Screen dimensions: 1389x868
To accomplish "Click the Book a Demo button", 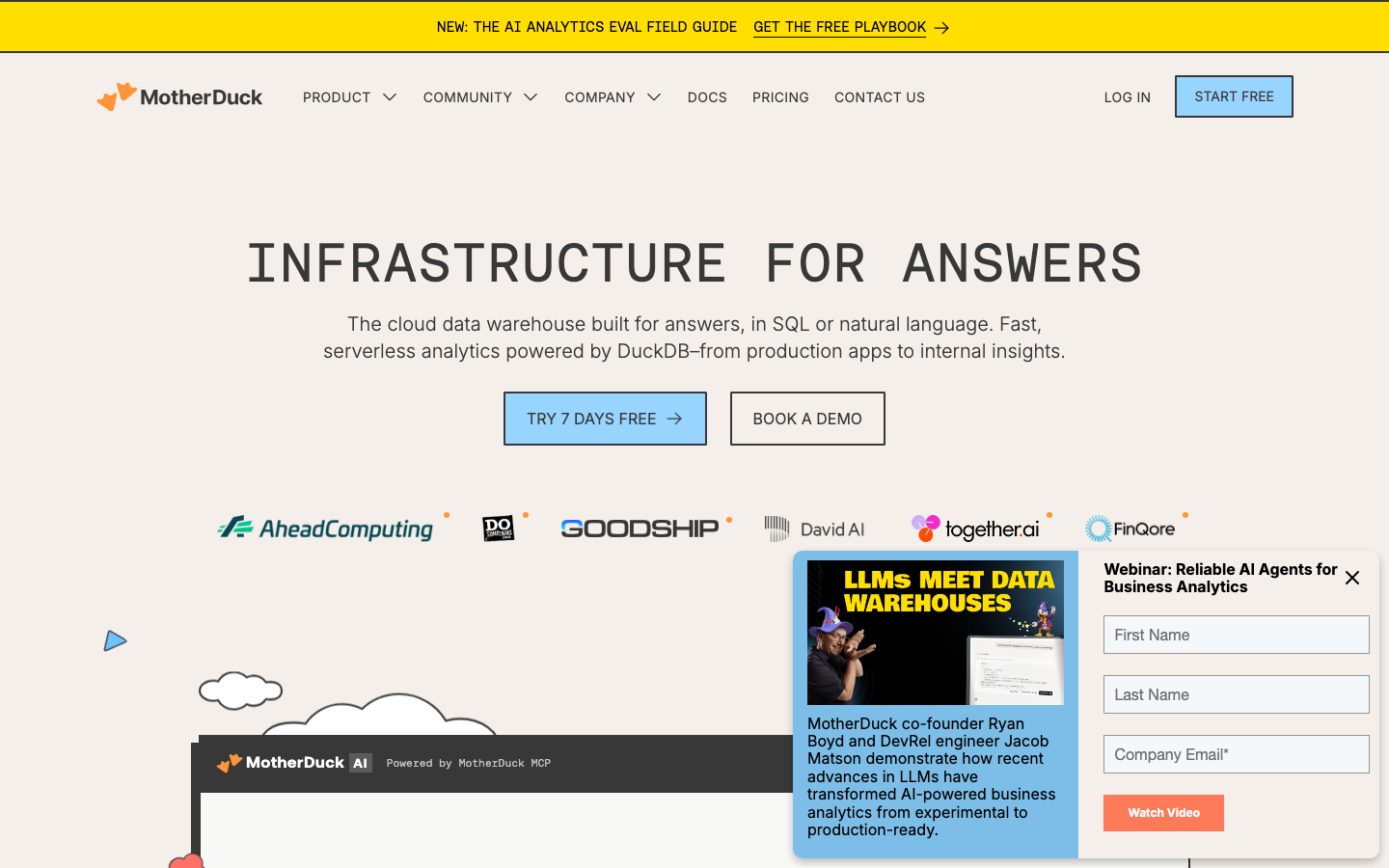I will 807,419.
